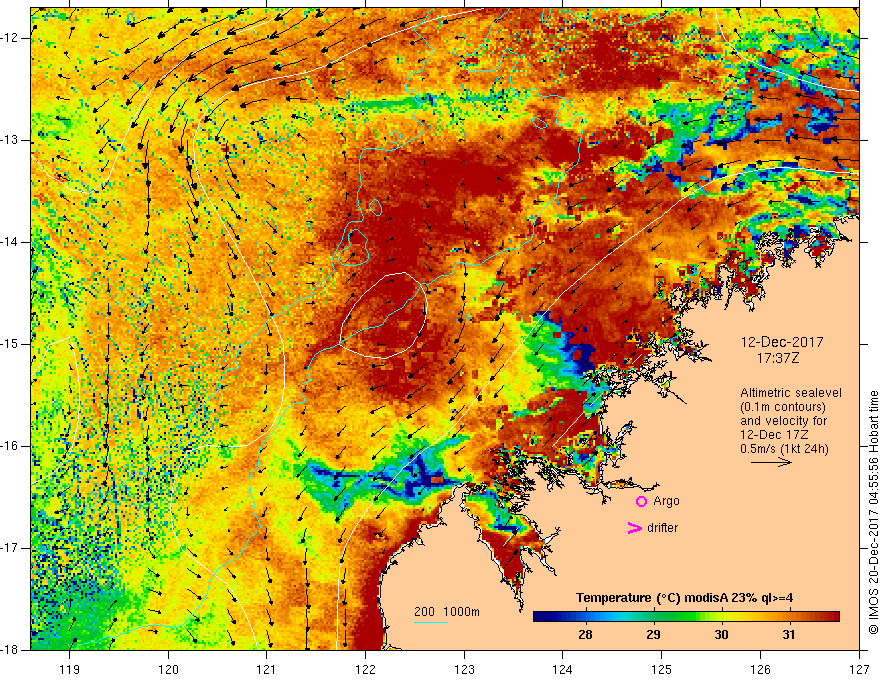Click longitude axis label 122
The width and height of the screenshot is (880, 680).
click(x=365, y=669)
